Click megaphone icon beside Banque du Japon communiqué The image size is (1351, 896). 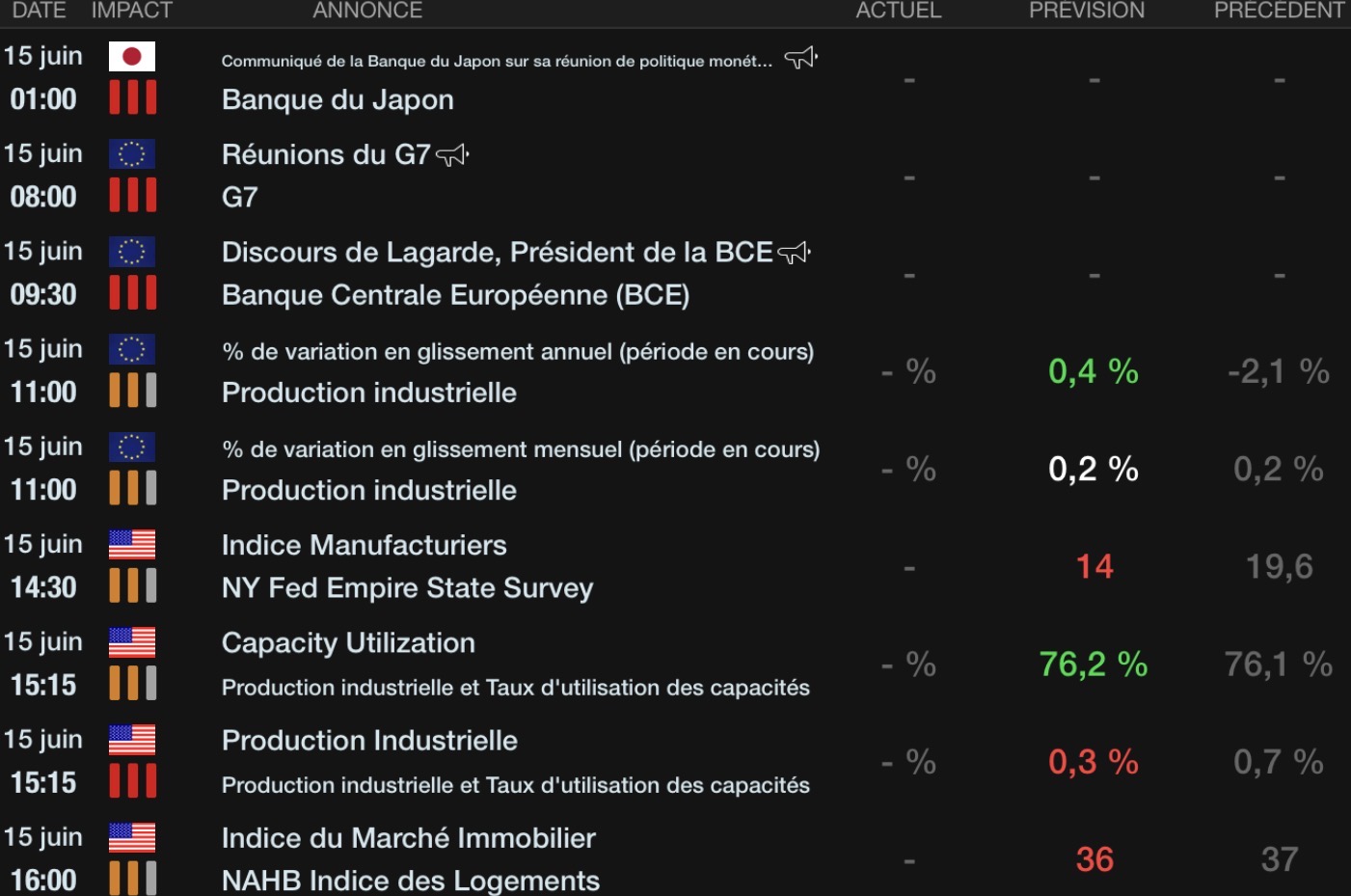[x=800, y=58]
